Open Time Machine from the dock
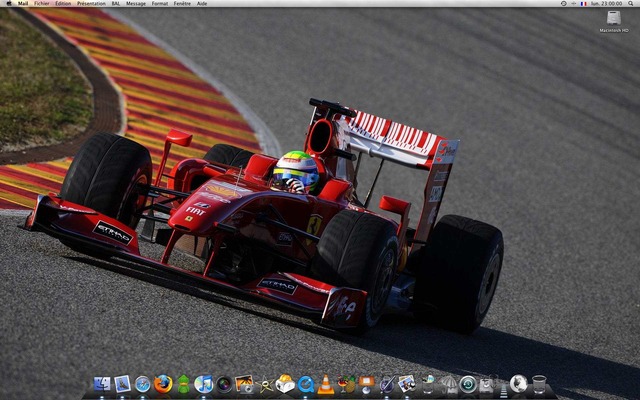This screenshot has width=640, height=400. point(468,384)
